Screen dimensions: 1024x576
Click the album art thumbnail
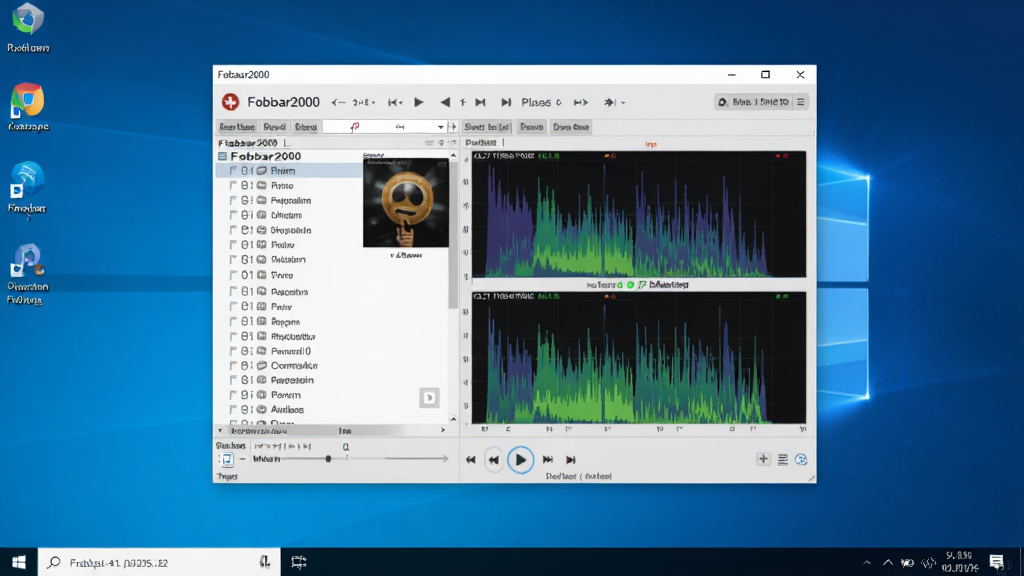pyautogui.click(x=406, y=202)
